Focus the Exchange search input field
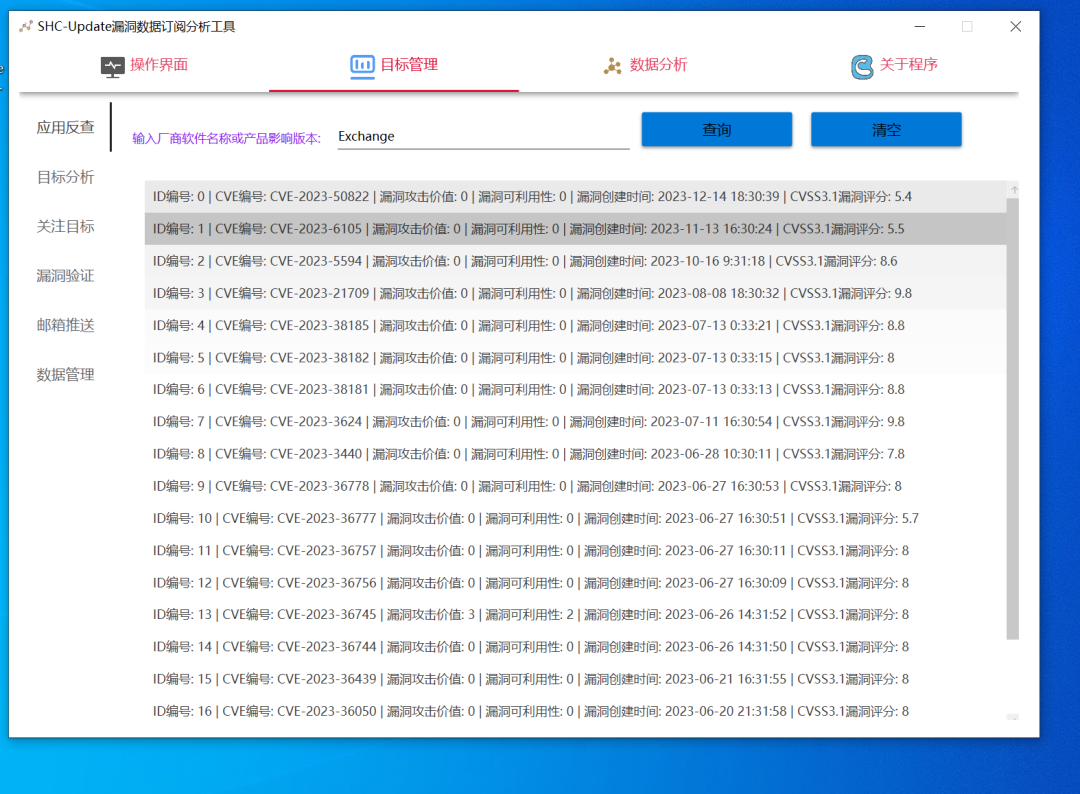Viewport: 1080px width, 794px height. pyautogui.click(x=483, y=136)
